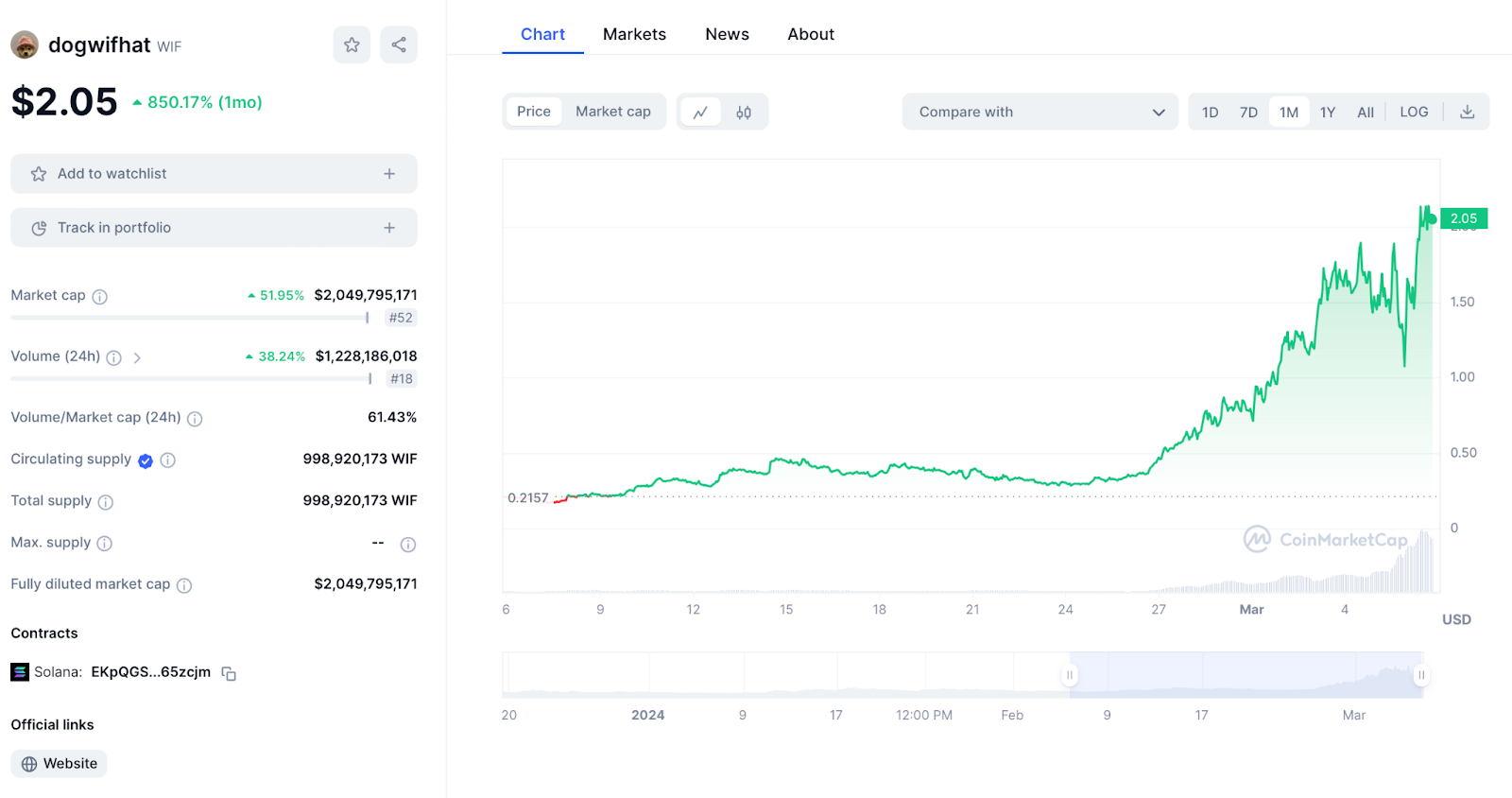Open the Chart tab
This screenshot has width=1512, height=798.
tap(542, 34)
